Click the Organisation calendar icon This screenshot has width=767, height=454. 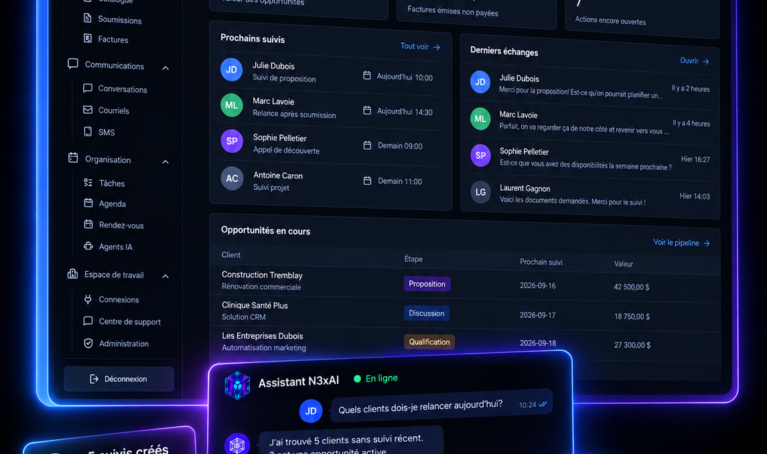point(73,158)
